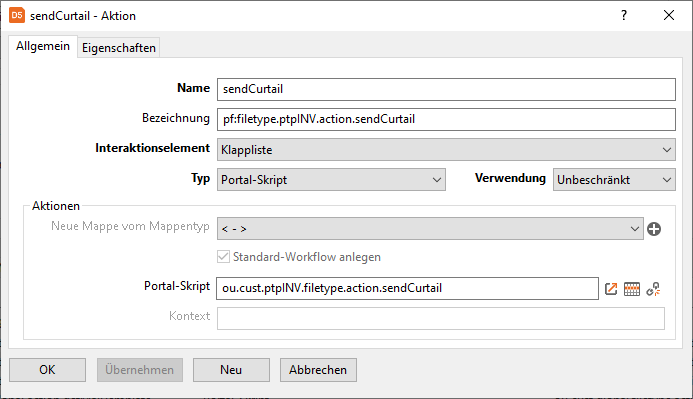Viewport: 693px width, 399px height.
Task: Open the Portal-Skript in external editor icon
Action: [x=611, y=289]
